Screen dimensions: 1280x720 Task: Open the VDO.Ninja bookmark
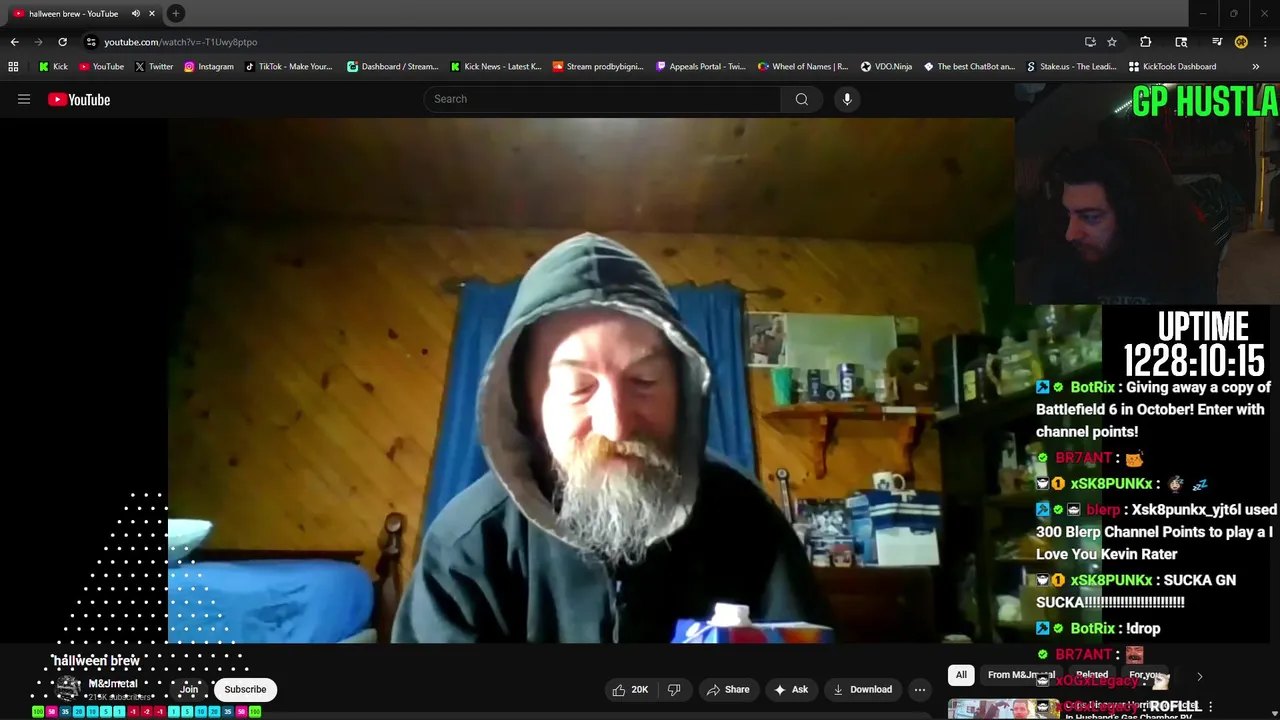tap(886, 67)
